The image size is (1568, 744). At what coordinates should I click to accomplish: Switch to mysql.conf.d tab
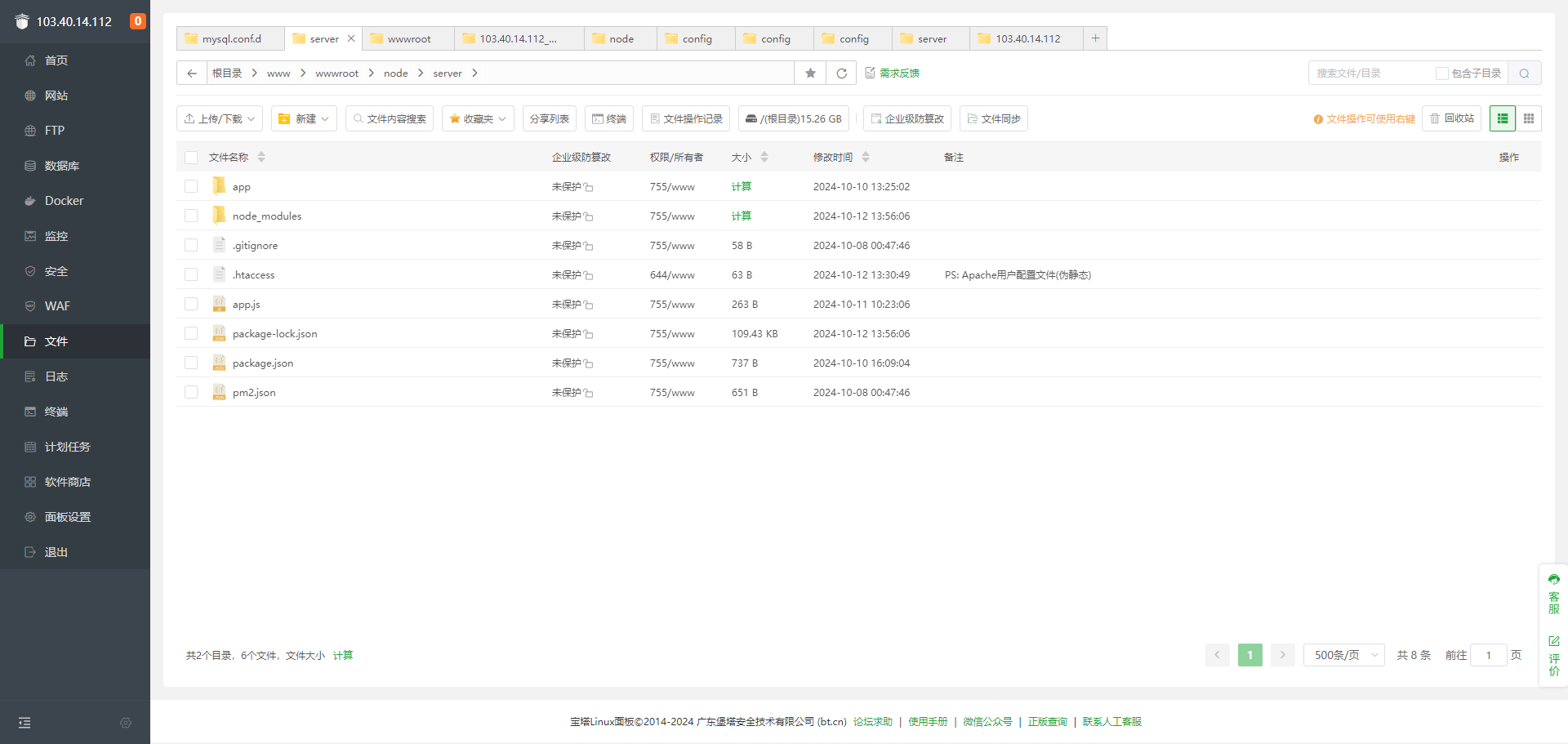click(230, 38)
